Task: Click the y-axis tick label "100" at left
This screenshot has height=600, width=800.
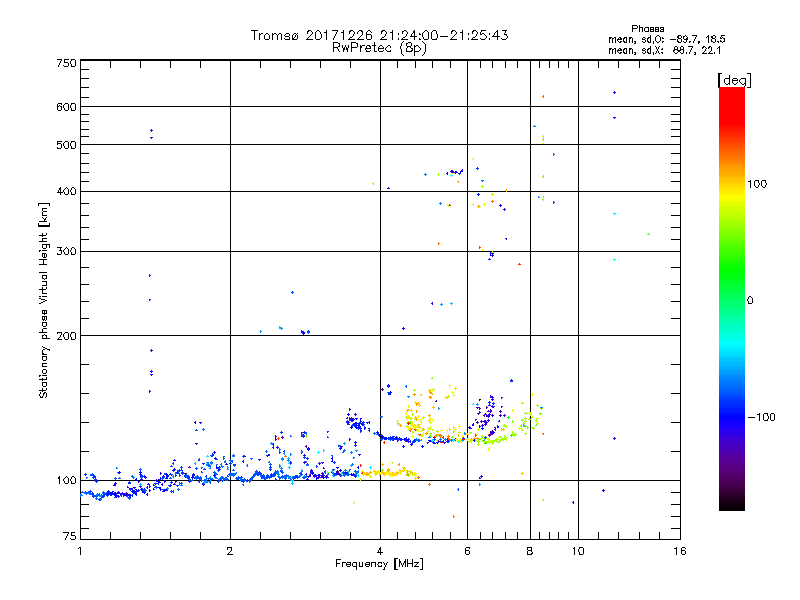Action: point(66,481)
